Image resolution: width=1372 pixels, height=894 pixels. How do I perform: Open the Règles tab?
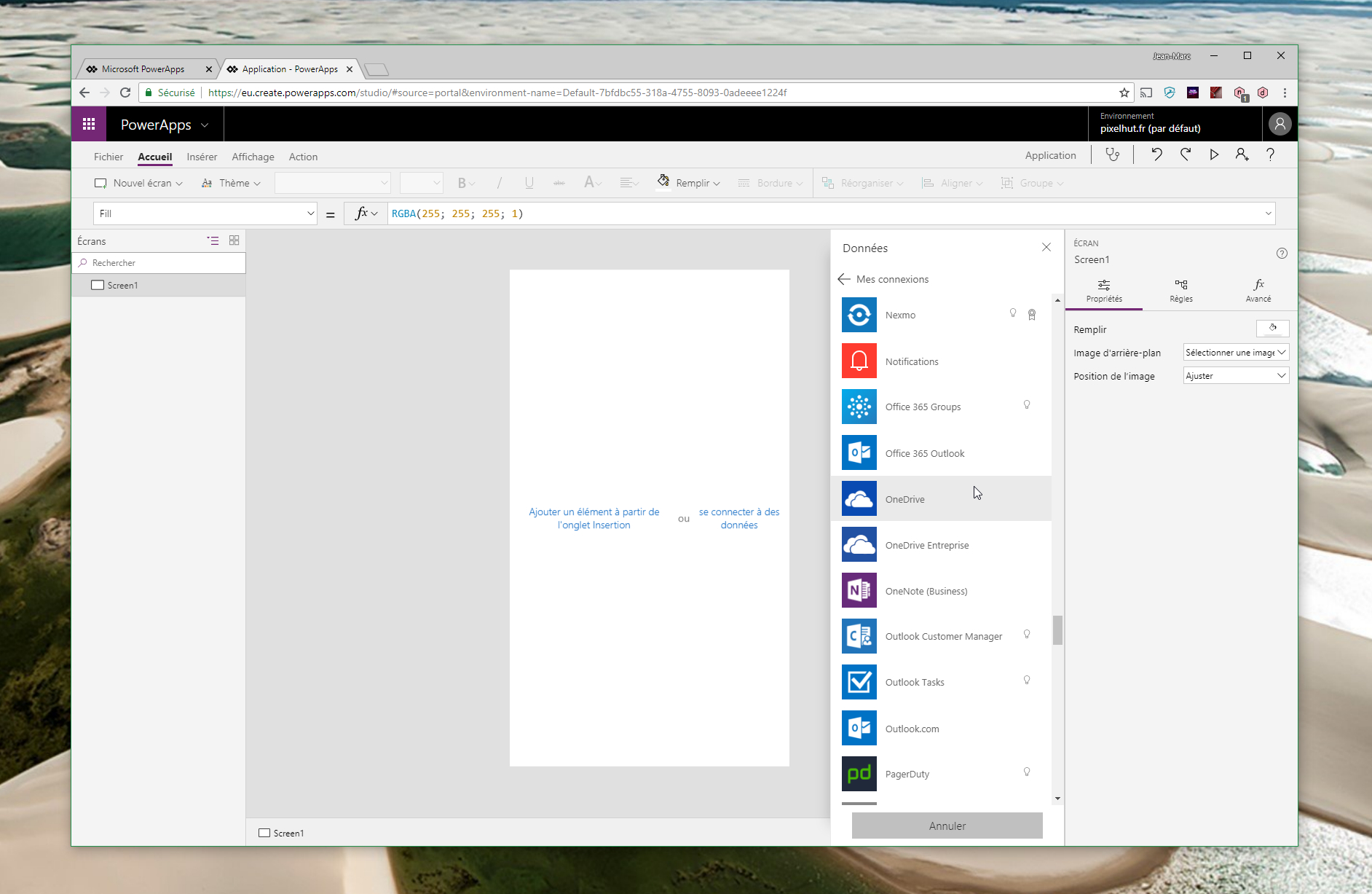point(1181,290)
